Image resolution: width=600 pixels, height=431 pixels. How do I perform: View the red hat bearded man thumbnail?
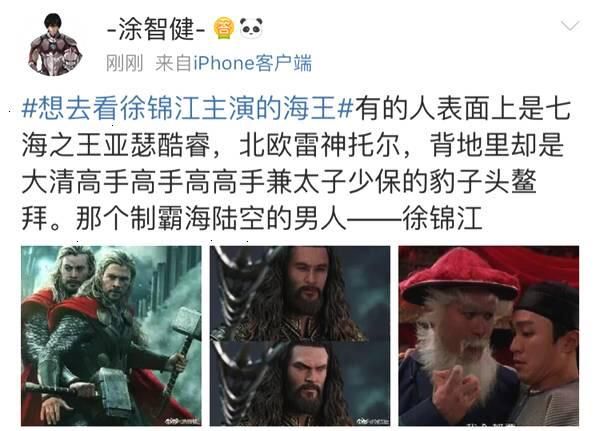489,336
